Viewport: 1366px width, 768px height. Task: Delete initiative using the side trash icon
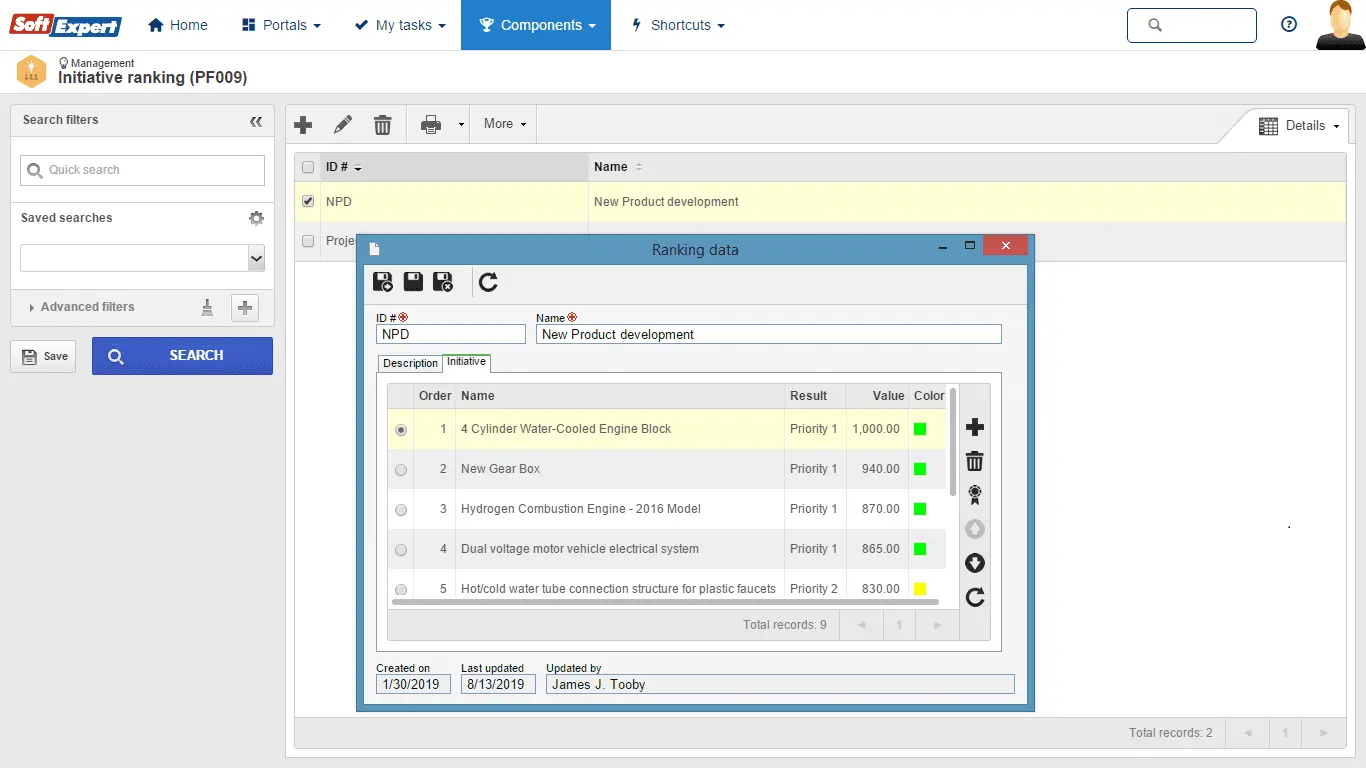[975, 461]
